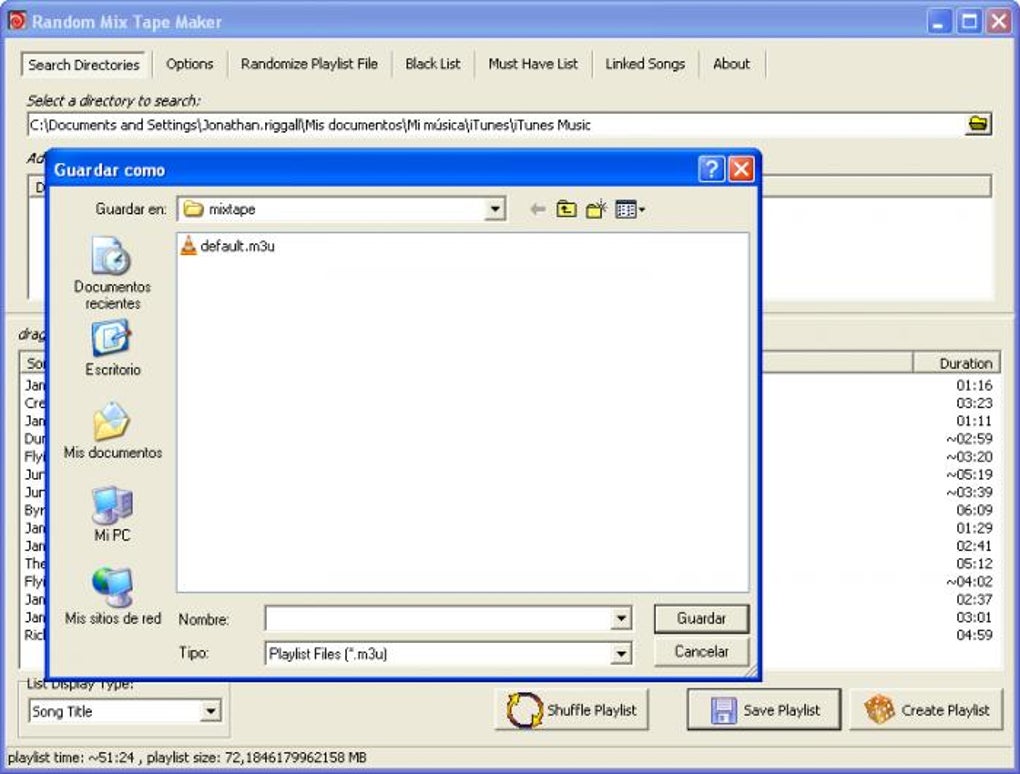Click the Cancelar button
This screenshot has width=1020, height=774.
(701, 652)
